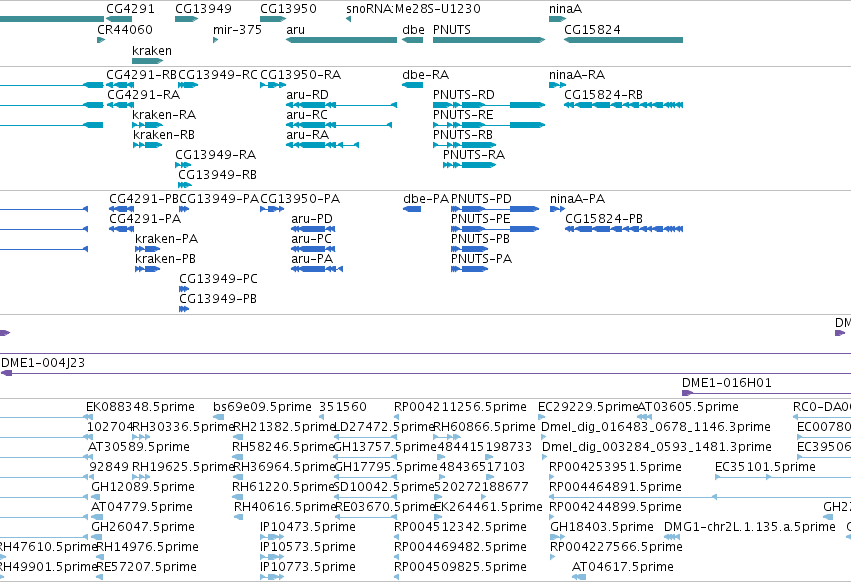Select the ninaA gene feature
The width and height of the screenshot is (851, 582).
coord(557,19)
